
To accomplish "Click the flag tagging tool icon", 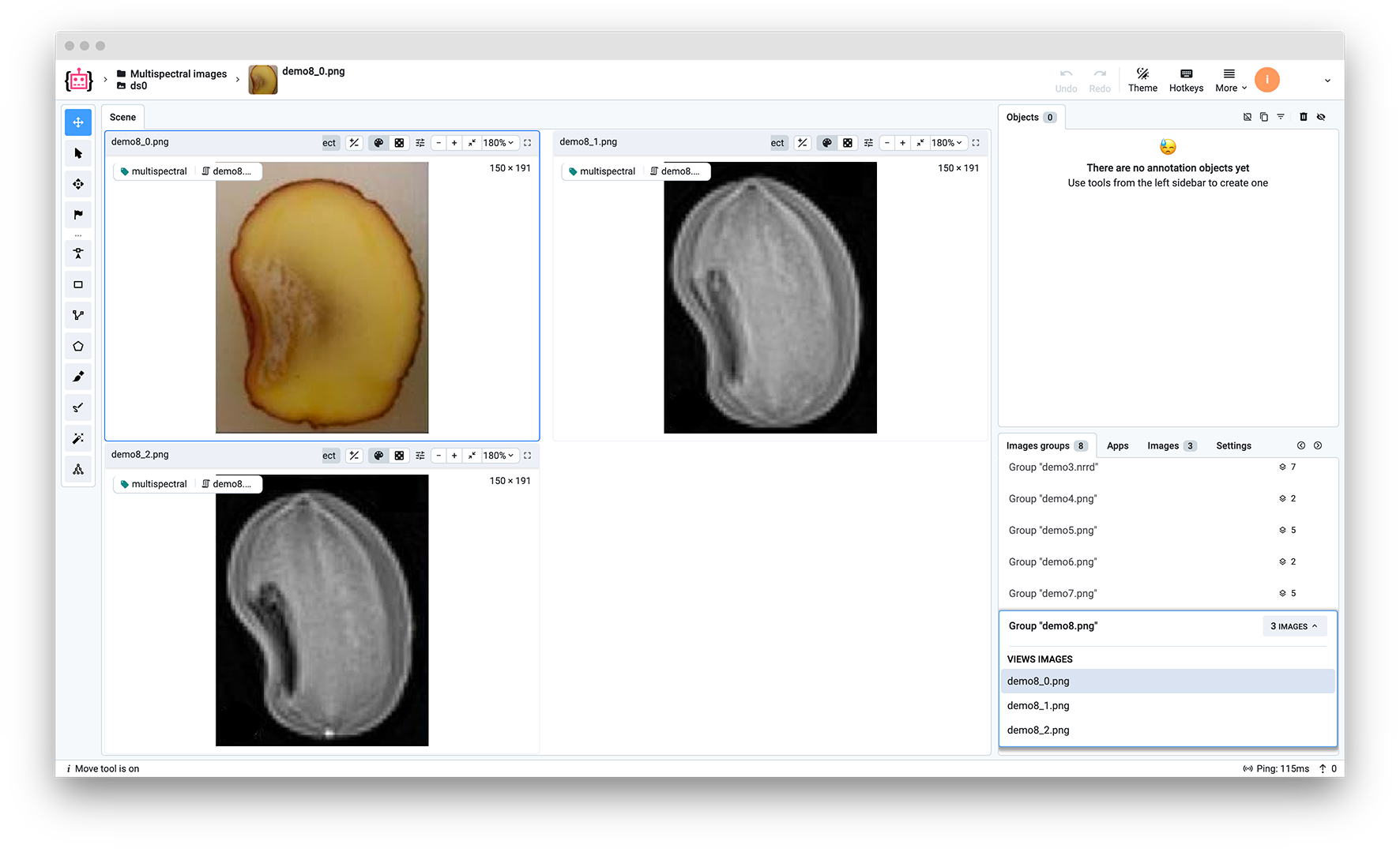I will point(78,215).
